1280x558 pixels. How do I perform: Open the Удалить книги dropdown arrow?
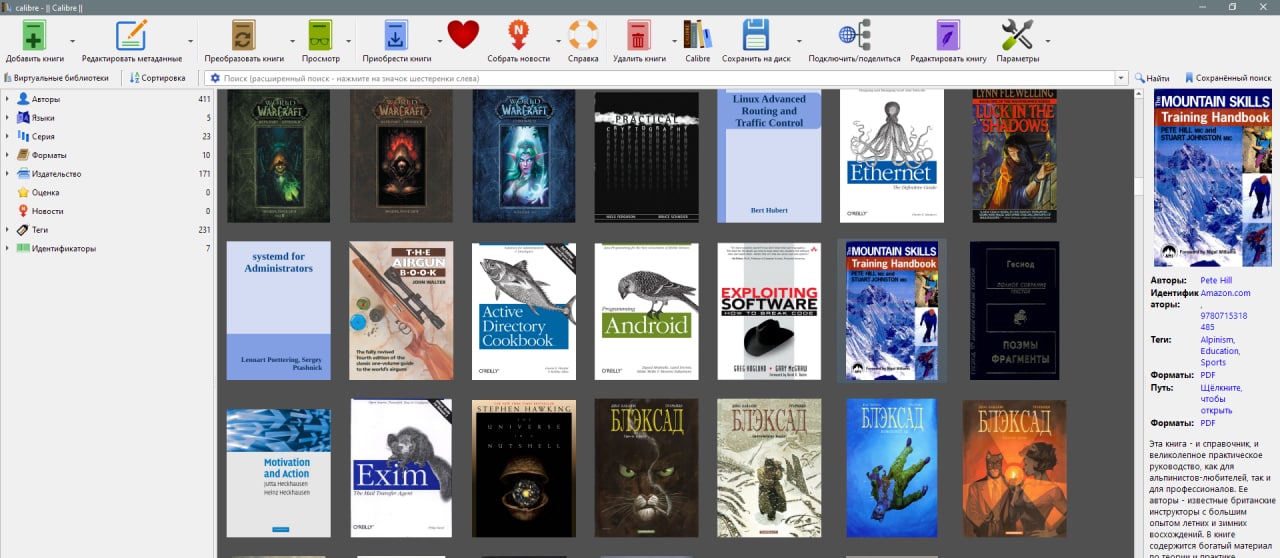(675, 41)
